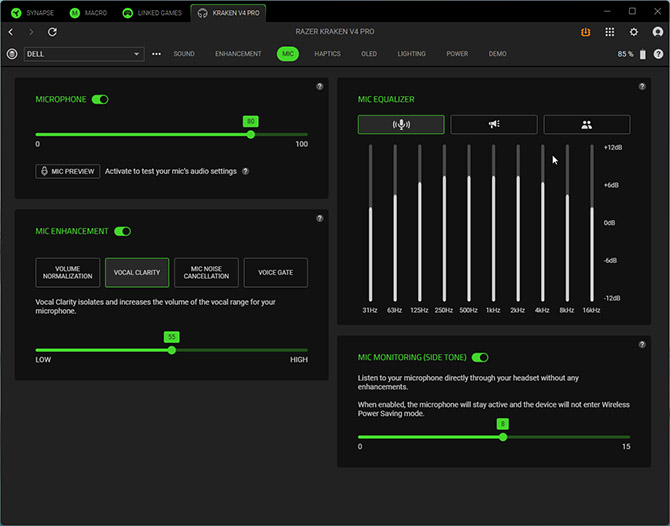670x526 pixels.
Task: Select the Mic section pill
Action: pyautogui.click(x=288, y=54)
